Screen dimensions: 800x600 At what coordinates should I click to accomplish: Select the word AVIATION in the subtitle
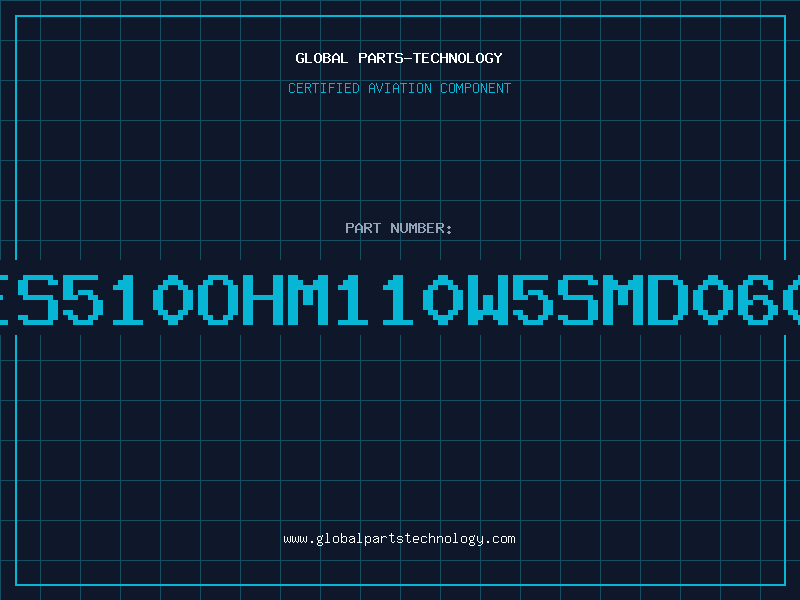[x=400, y=88]
